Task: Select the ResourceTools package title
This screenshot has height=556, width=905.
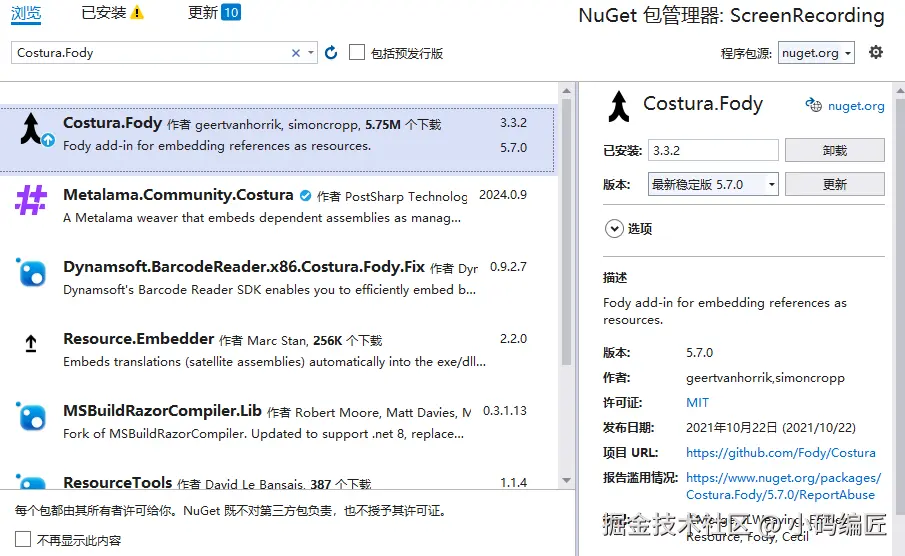Action: (x=118, y=483)
